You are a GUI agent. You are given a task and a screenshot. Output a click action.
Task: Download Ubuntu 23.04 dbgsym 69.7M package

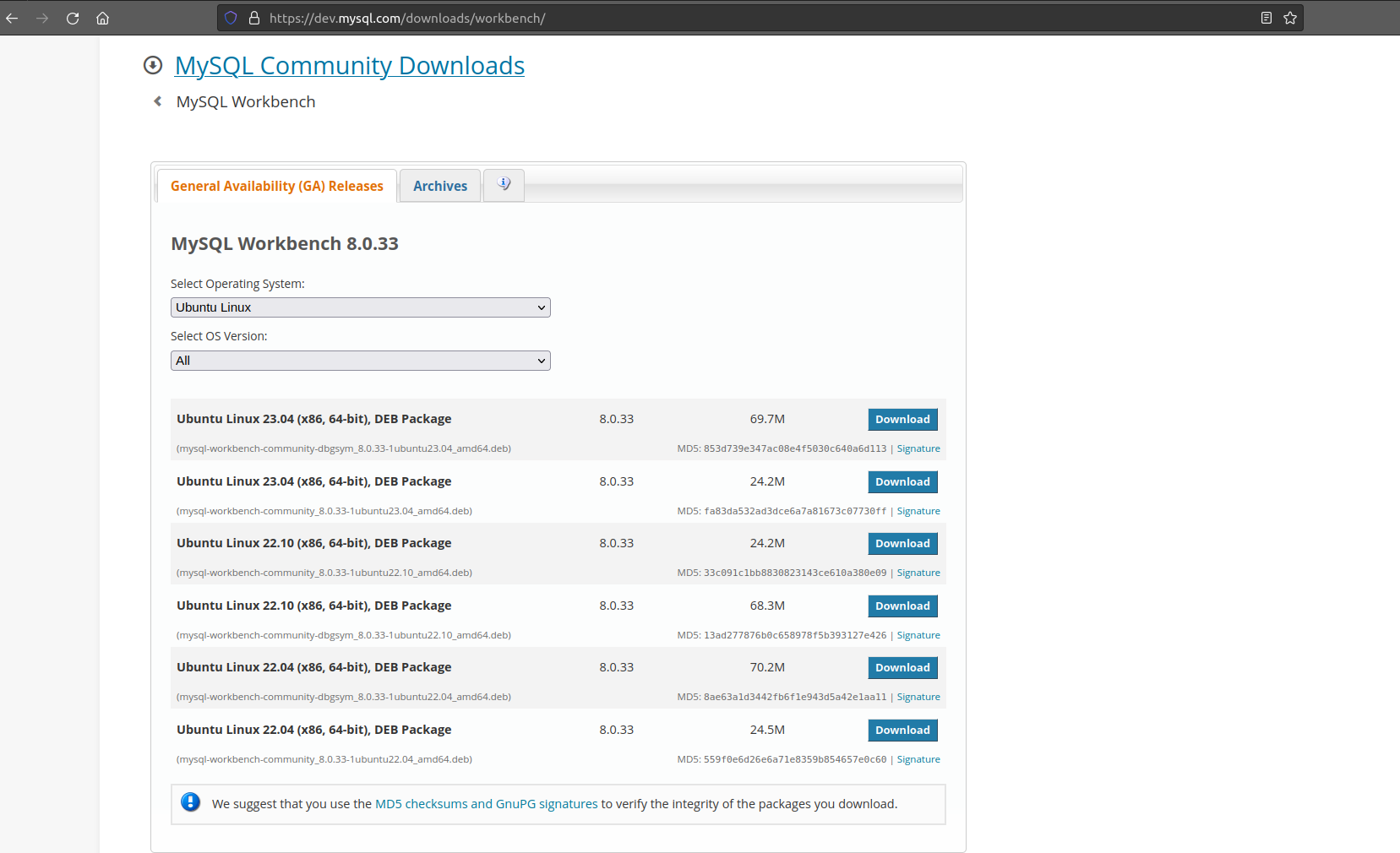click(902, 420)
